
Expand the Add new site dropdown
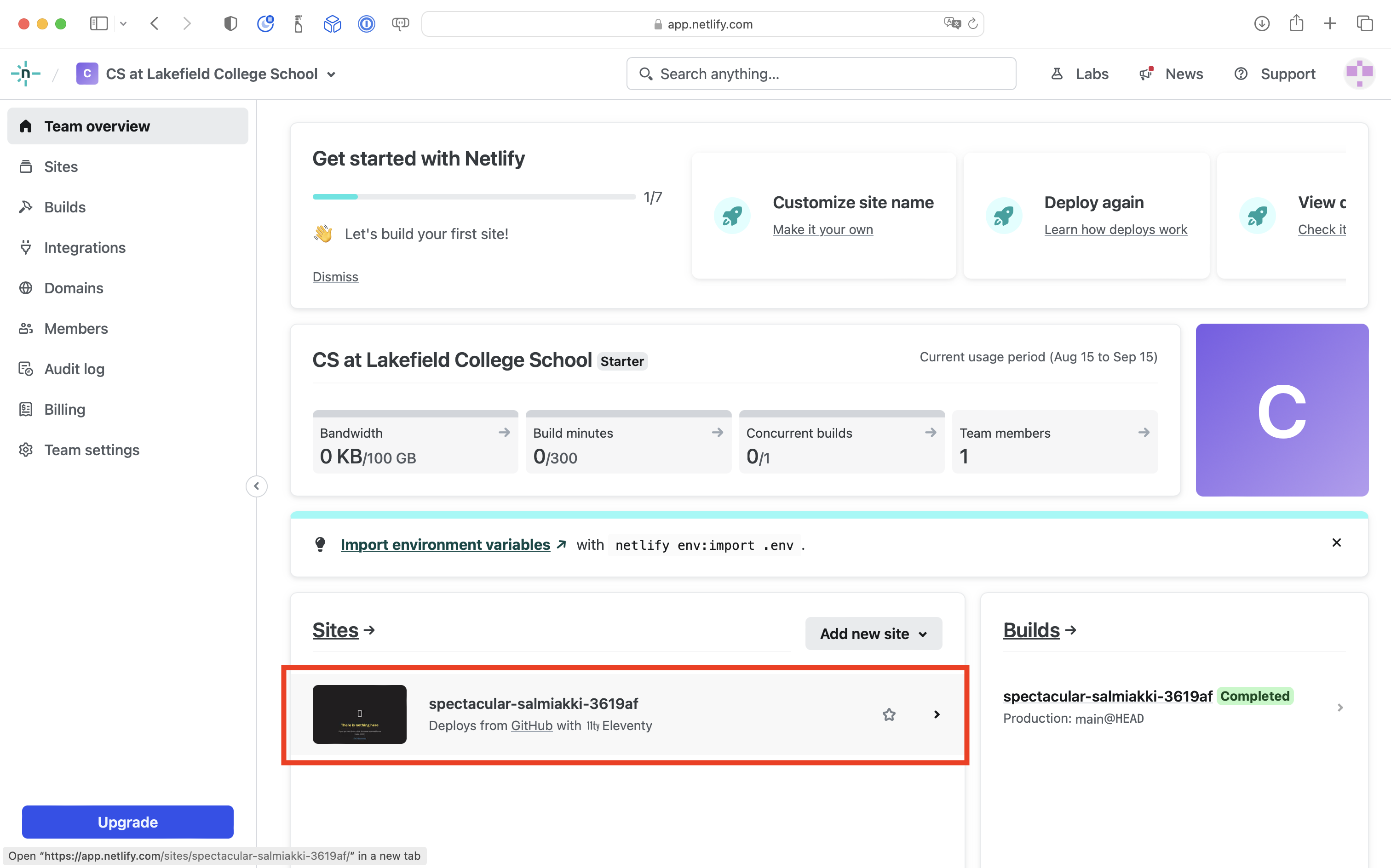874,633
